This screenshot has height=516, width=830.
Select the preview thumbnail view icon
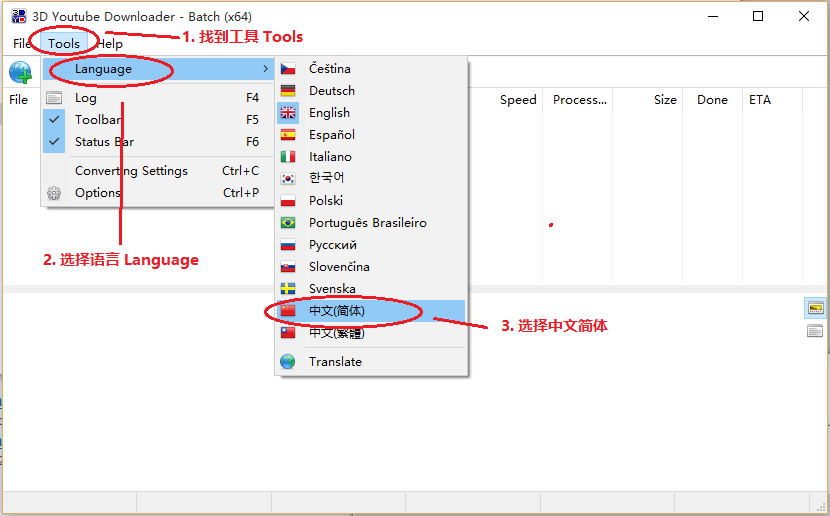(815, 308)
